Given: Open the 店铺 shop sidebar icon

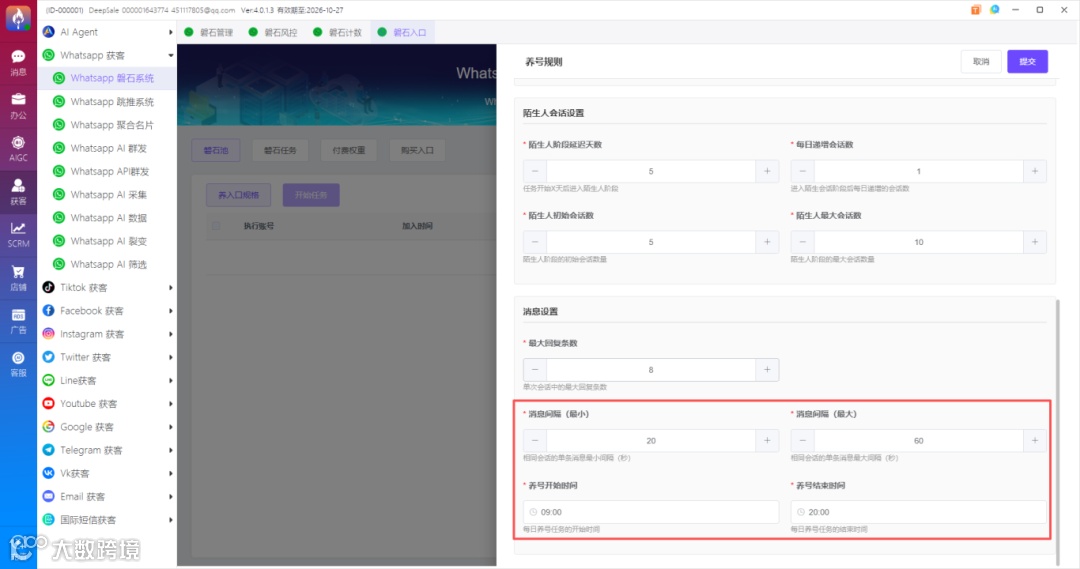Looking at the screenshot, I should click(19, 278).
